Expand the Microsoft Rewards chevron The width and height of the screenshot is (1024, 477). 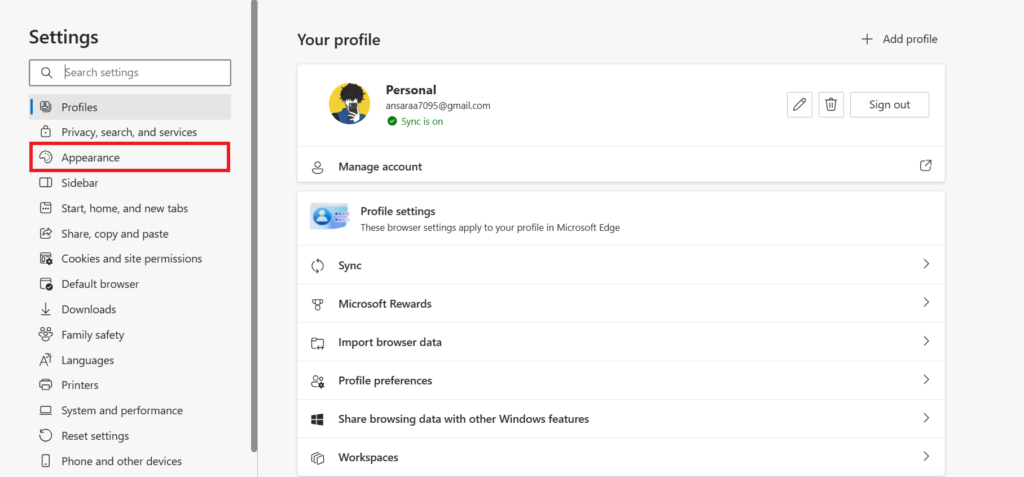[926, 303]
